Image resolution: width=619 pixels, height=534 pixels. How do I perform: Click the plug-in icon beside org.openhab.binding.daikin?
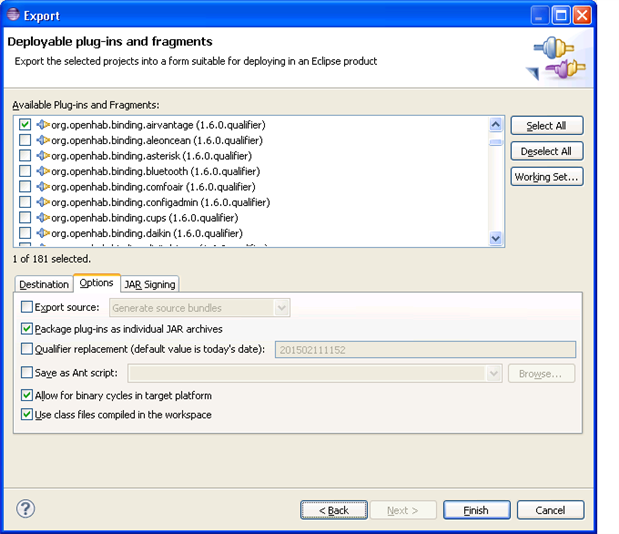(43, 233)
